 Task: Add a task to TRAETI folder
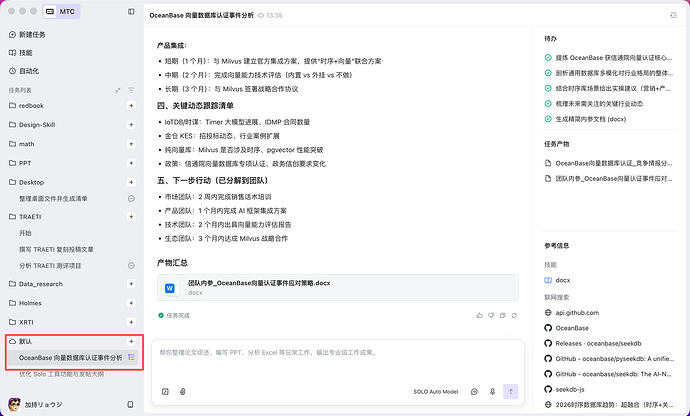pos(131,217)
